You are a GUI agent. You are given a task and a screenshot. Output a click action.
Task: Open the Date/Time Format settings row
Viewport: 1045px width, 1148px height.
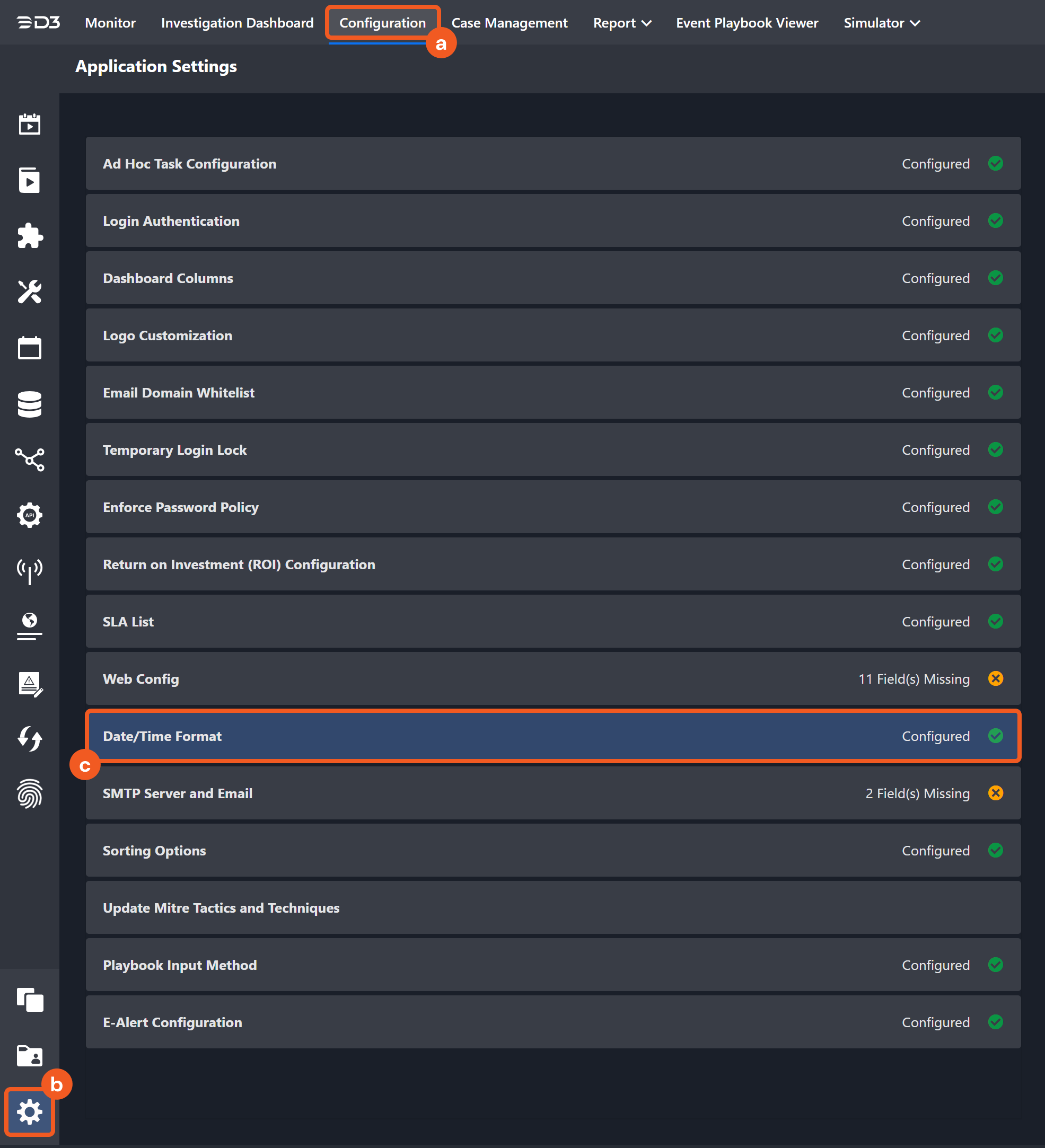tap(552, 736)
